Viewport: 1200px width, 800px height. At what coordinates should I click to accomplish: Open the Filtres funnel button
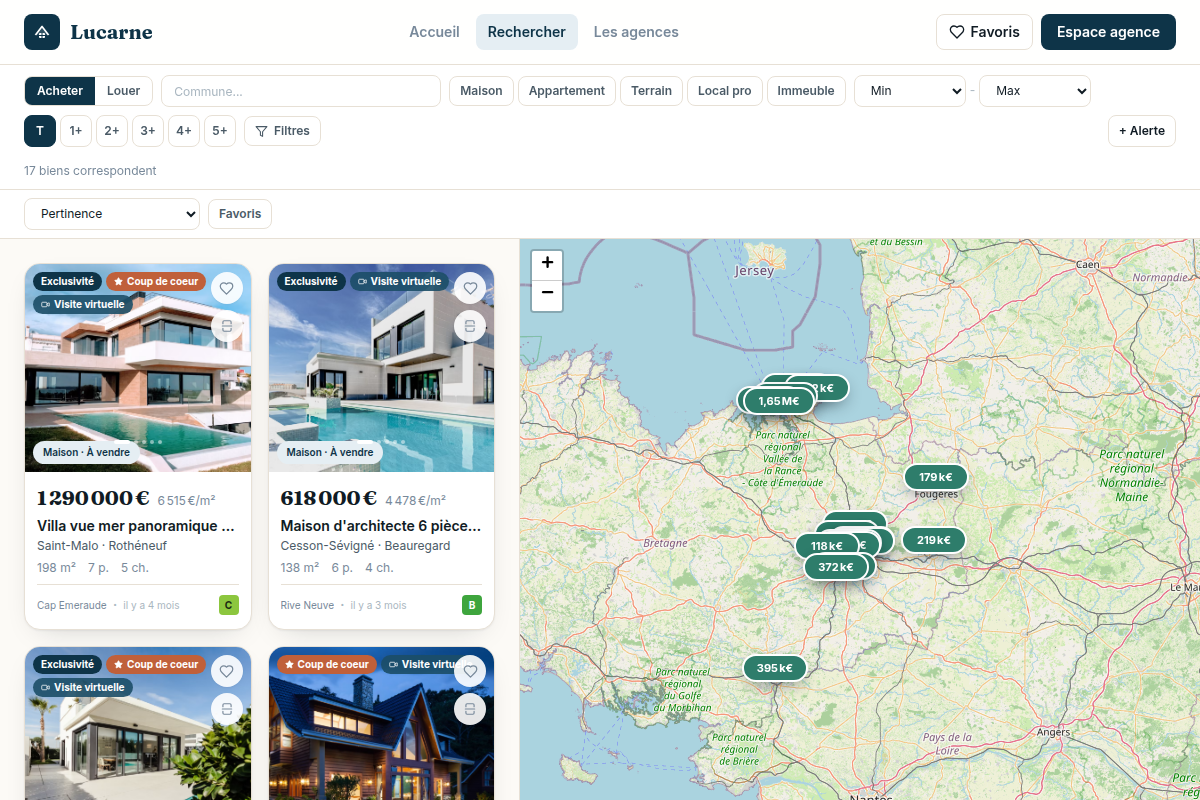[x=282, y=131]
